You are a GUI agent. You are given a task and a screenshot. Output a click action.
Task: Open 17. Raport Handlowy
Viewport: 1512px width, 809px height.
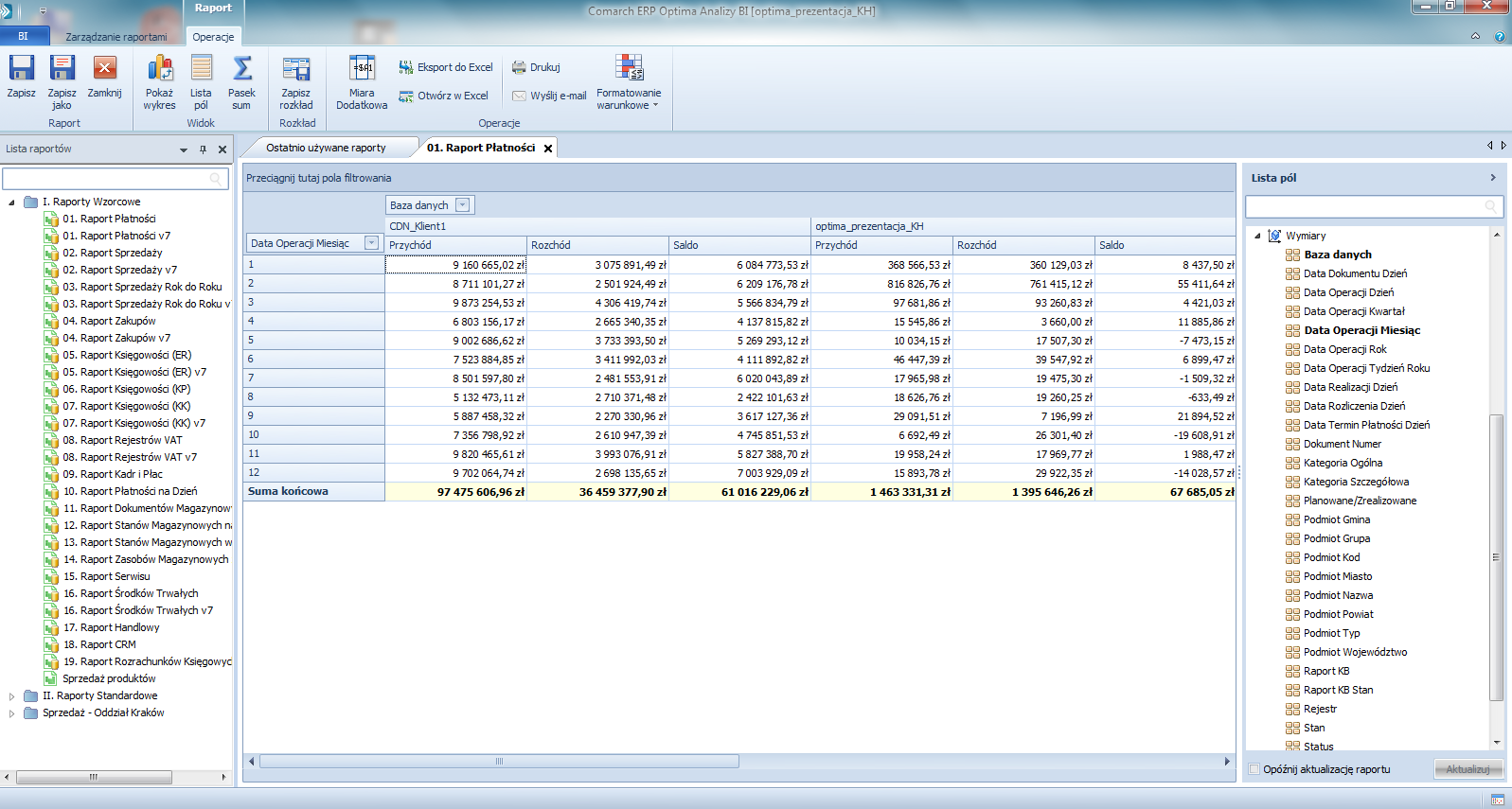(111, 627)
